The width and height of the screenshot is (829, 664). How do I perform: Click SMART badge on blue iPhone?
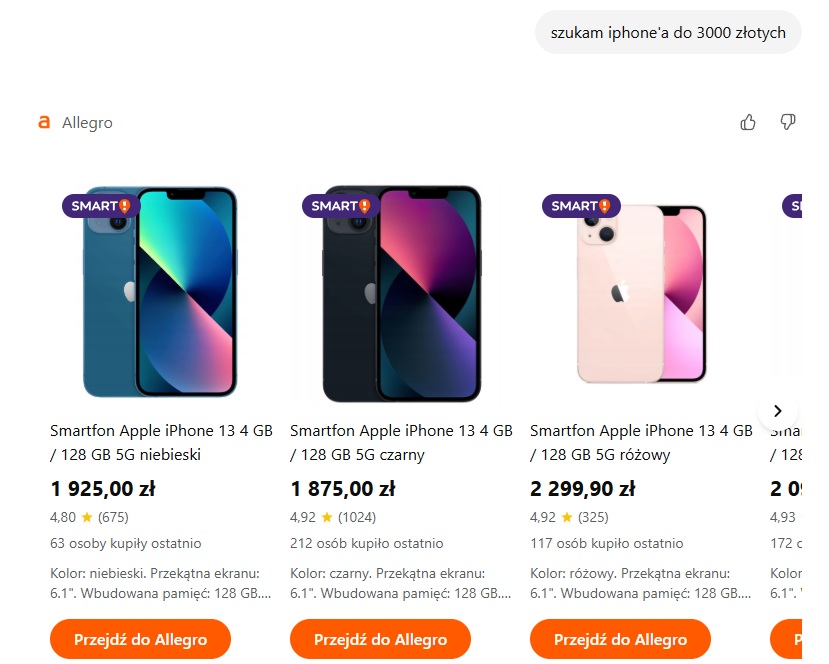(101, 206)
